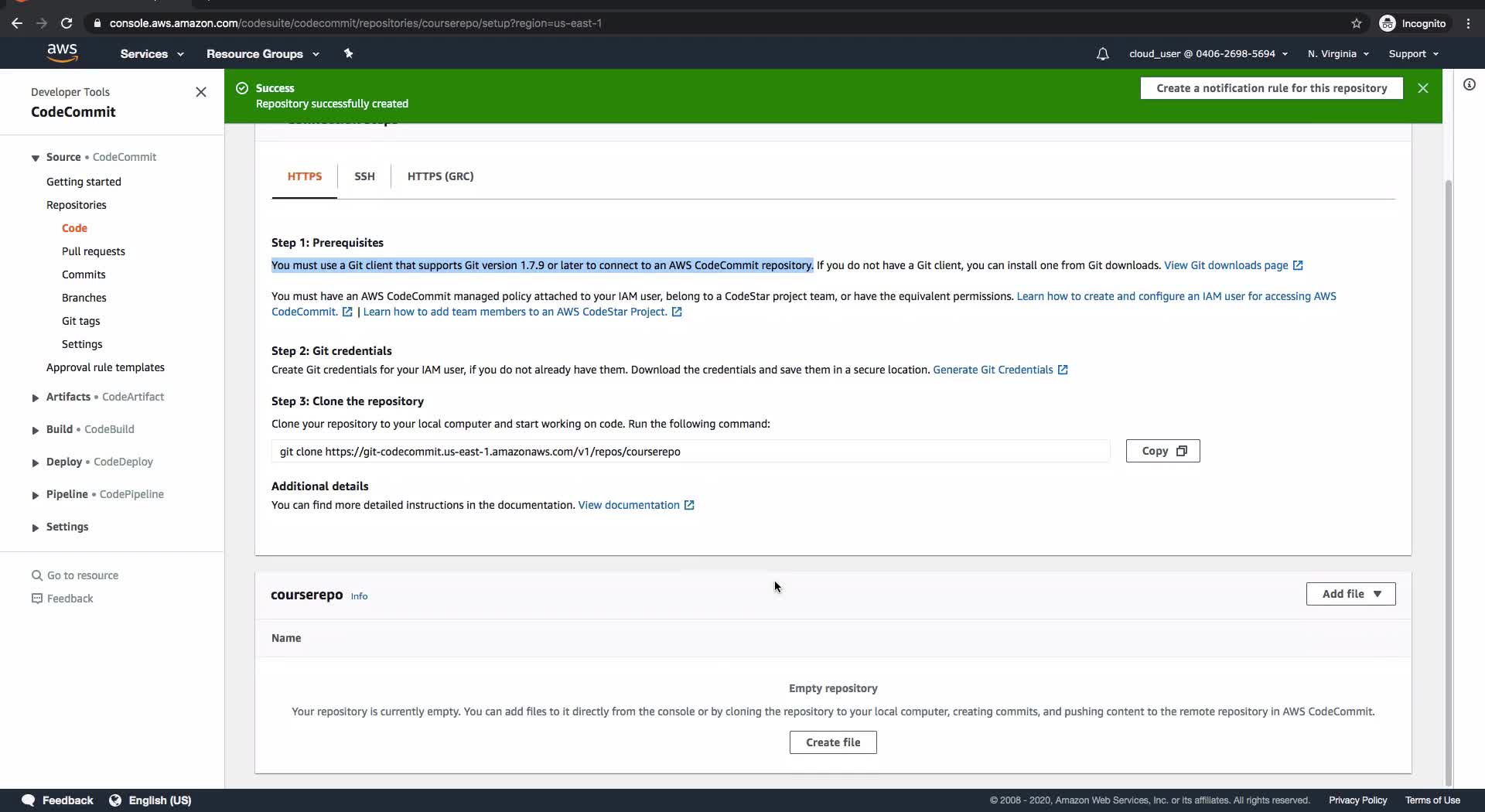Click the browser address bar URL
This screenshot has height=812, width=1485.
[x=356, y=23]
